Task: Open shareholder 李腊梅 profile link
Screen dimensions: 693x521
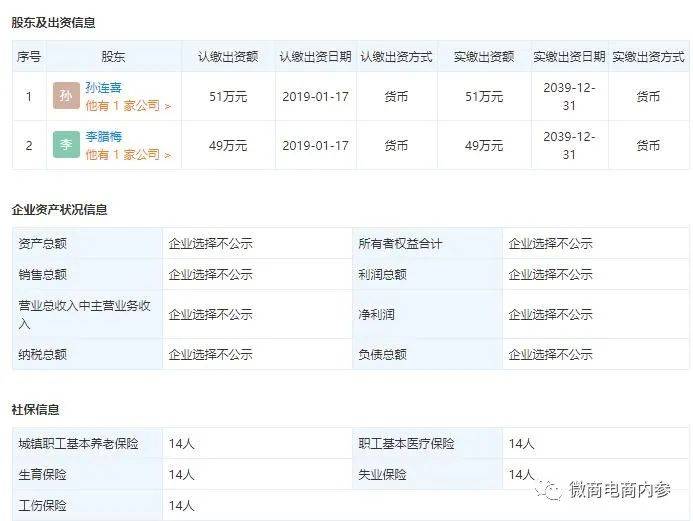Action: point(103,137)
